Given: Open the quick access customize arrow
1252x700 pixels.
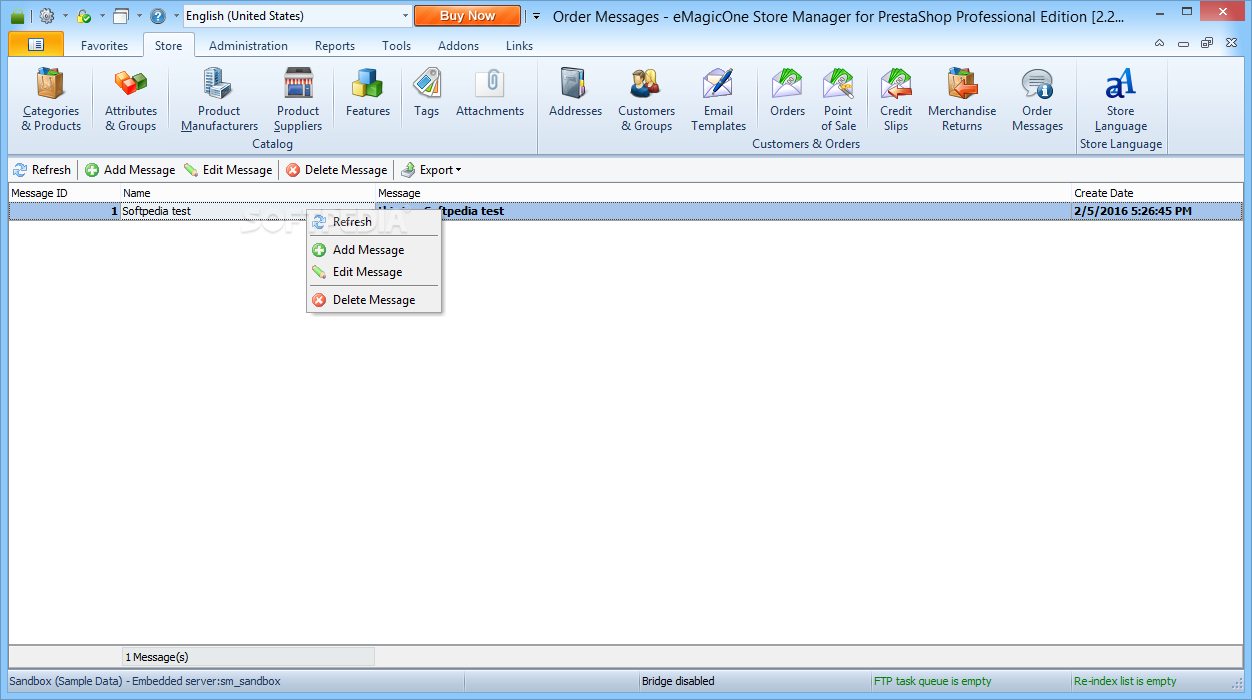Looking at the screenshot, I should coord(536,16).
